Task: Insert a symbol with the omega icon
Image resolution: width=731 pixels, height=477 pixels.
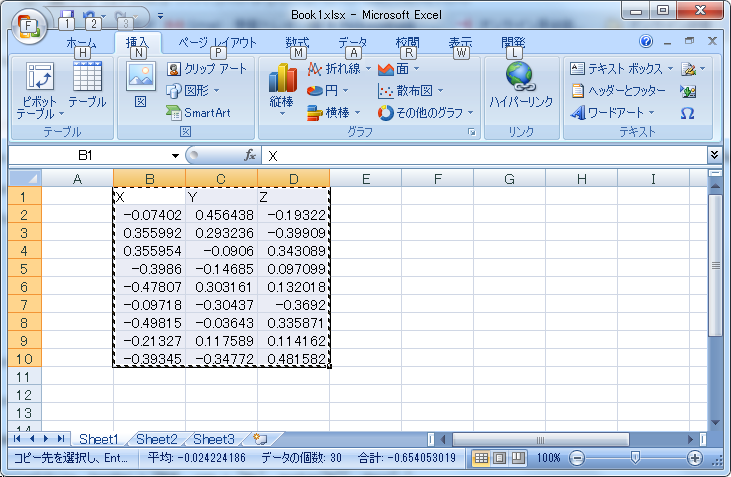Action: 687,113
